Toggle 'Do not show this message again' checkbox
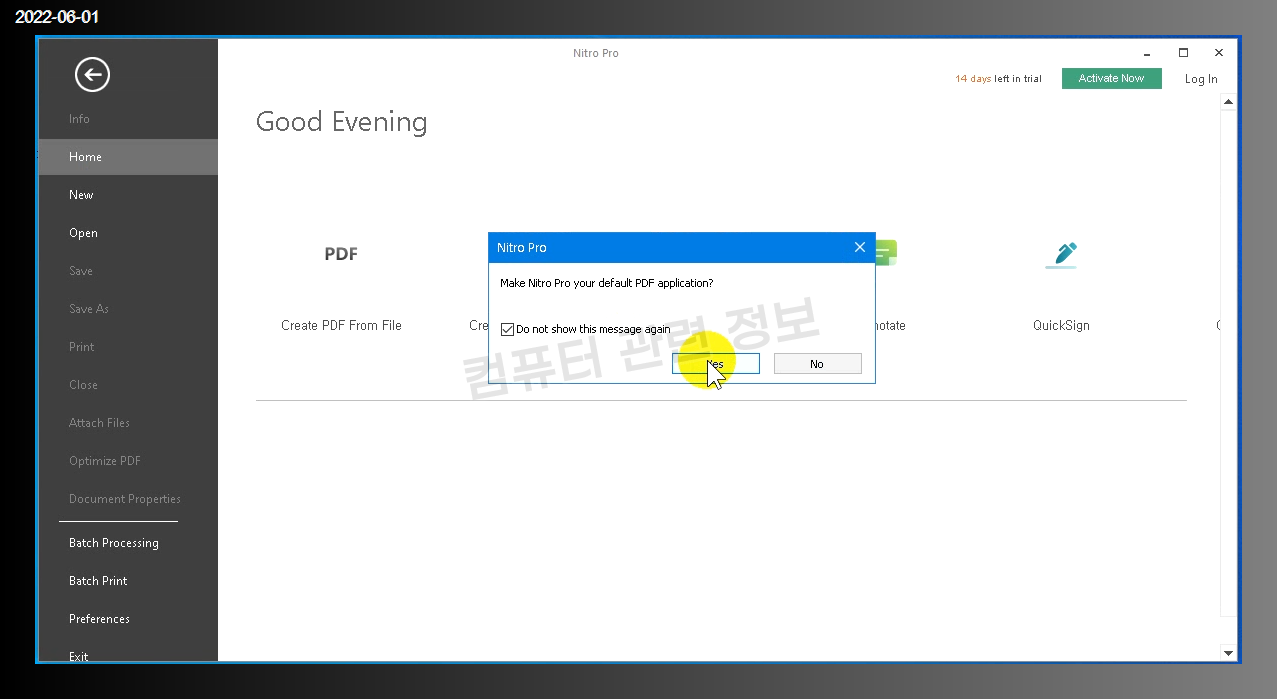The image size is (1277, 699). point(507,329)
